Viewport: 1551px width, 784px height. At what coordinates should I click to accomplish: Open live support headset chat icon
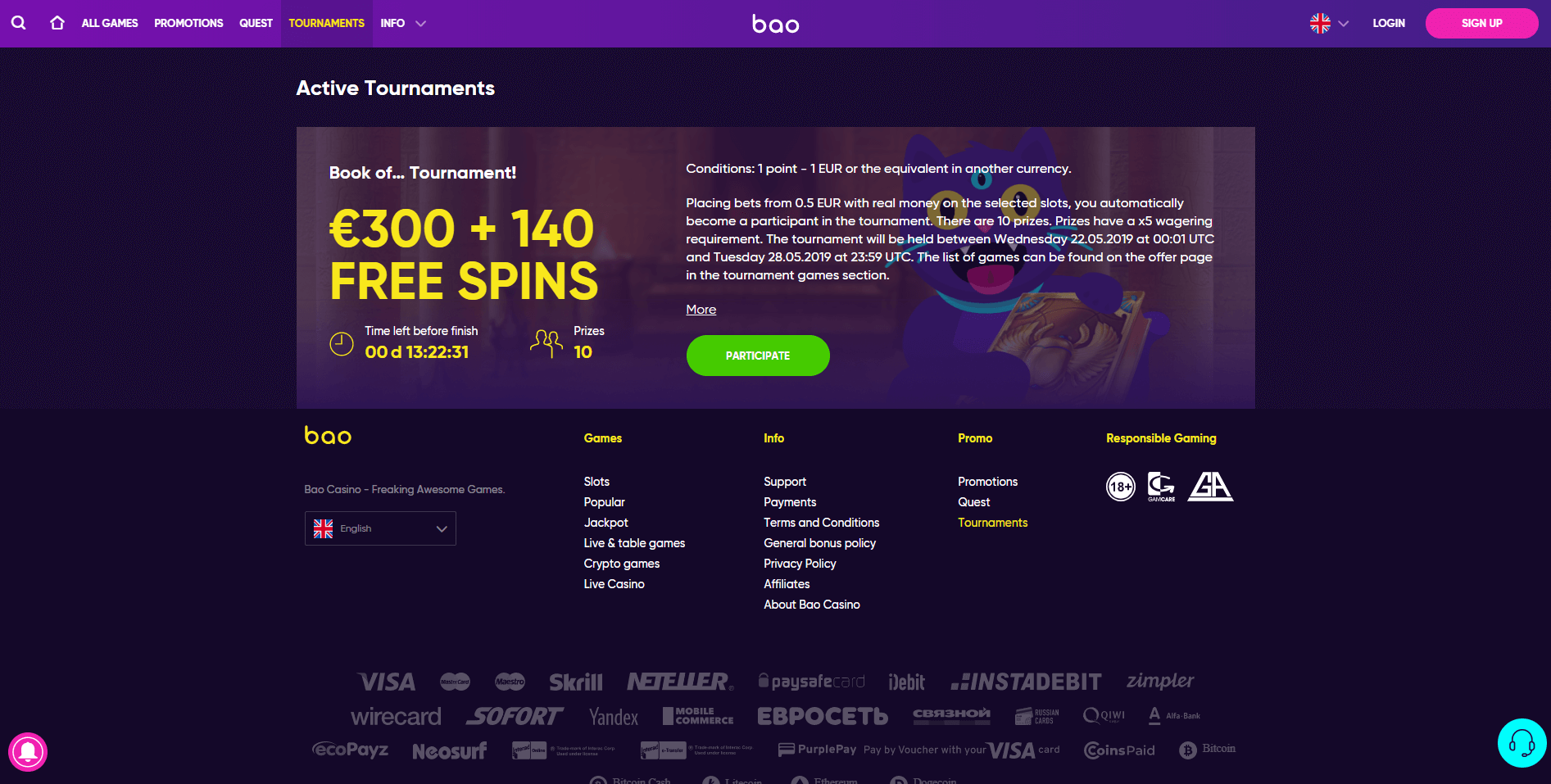point(1522,743)
